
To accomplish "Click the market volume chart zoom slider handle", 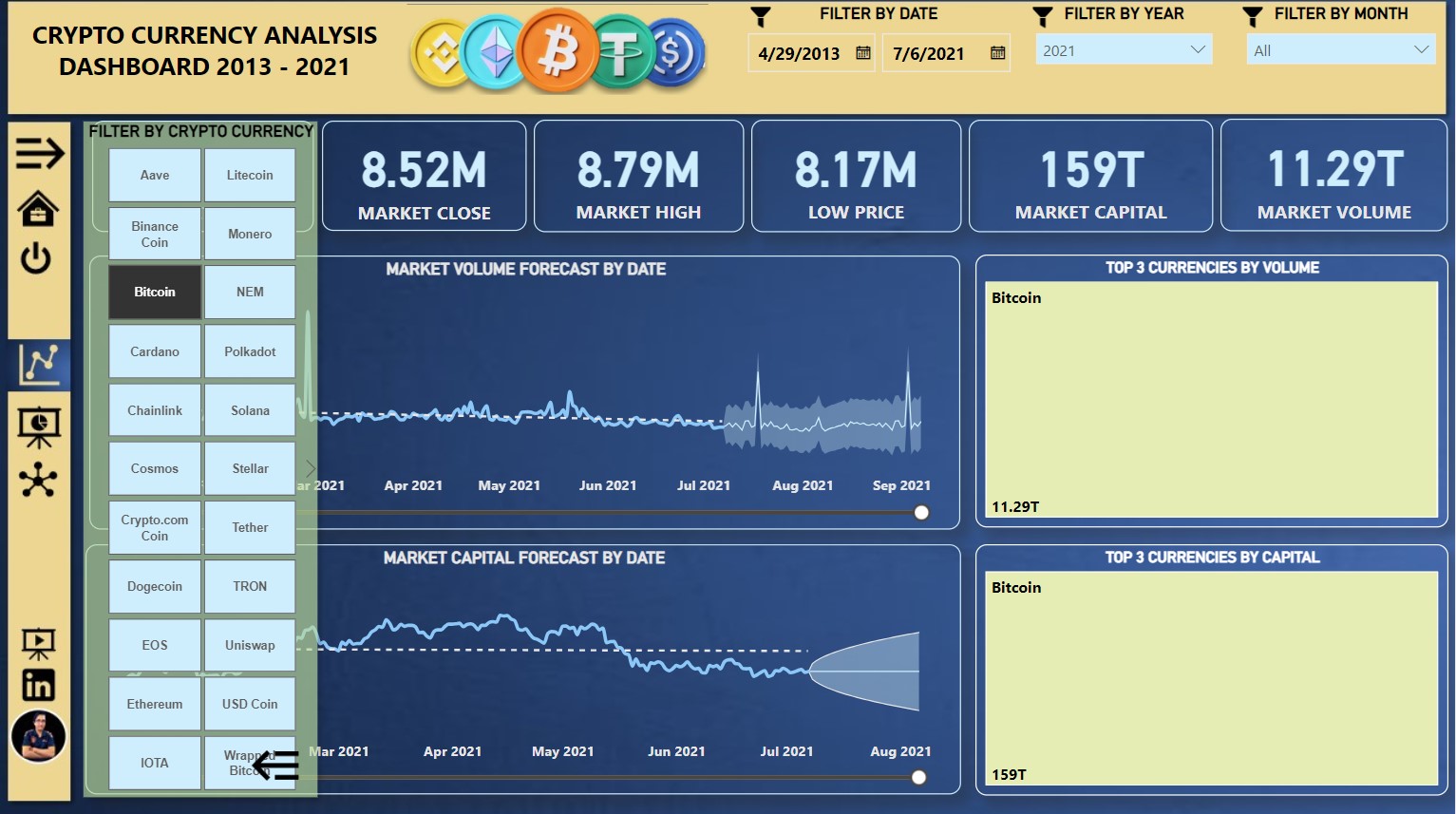I will [x=921, y=513].
